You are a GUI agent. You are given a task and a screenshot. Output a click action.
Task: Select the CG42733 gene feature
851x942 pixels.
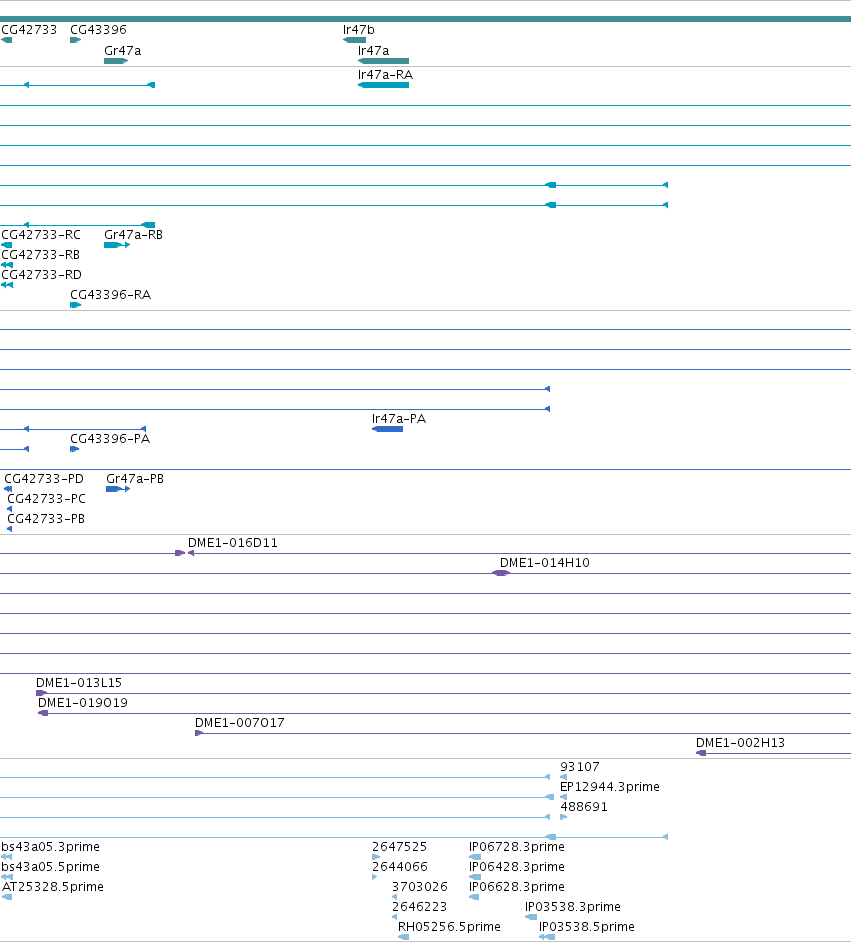coord(7,40)
